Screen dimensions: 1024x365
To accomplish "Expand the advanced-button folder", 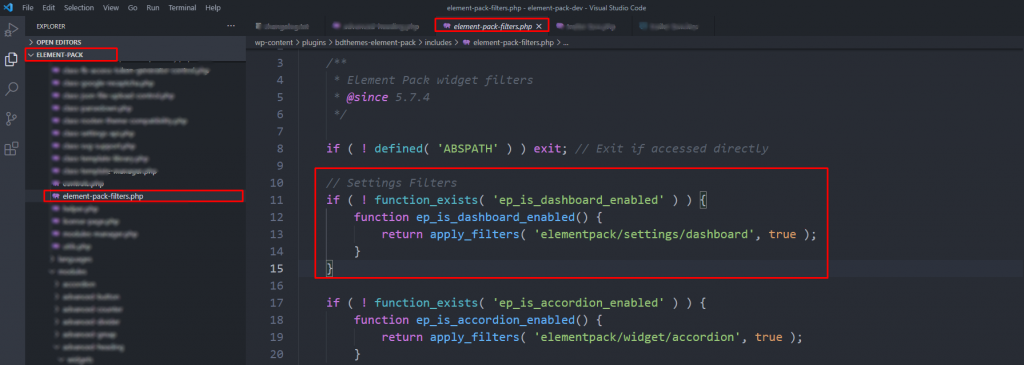I will point(135,296).
